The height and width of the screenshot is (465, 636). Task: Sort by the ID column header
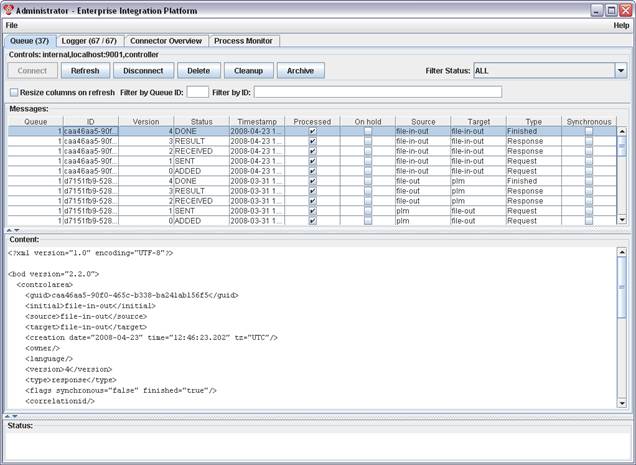91,121
